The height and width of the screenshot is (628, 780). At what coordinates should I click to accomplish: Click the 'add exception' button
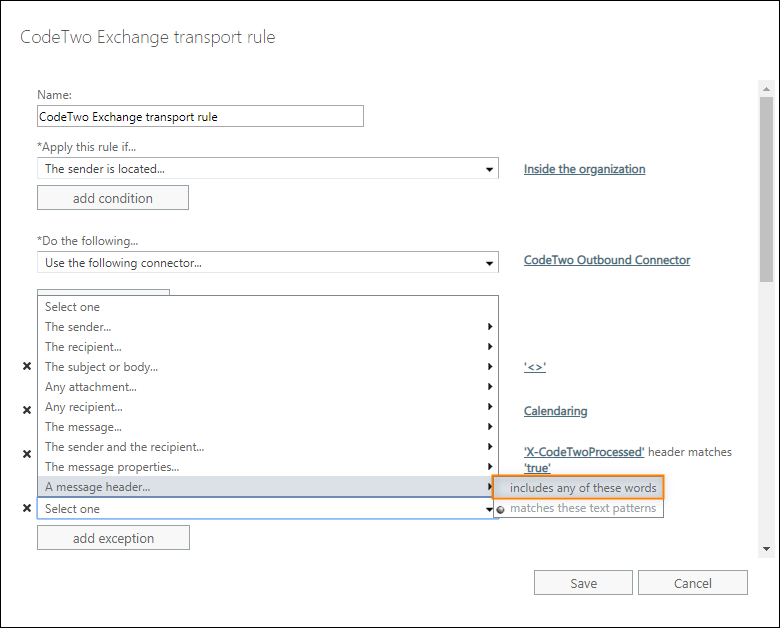coord(113,537)
